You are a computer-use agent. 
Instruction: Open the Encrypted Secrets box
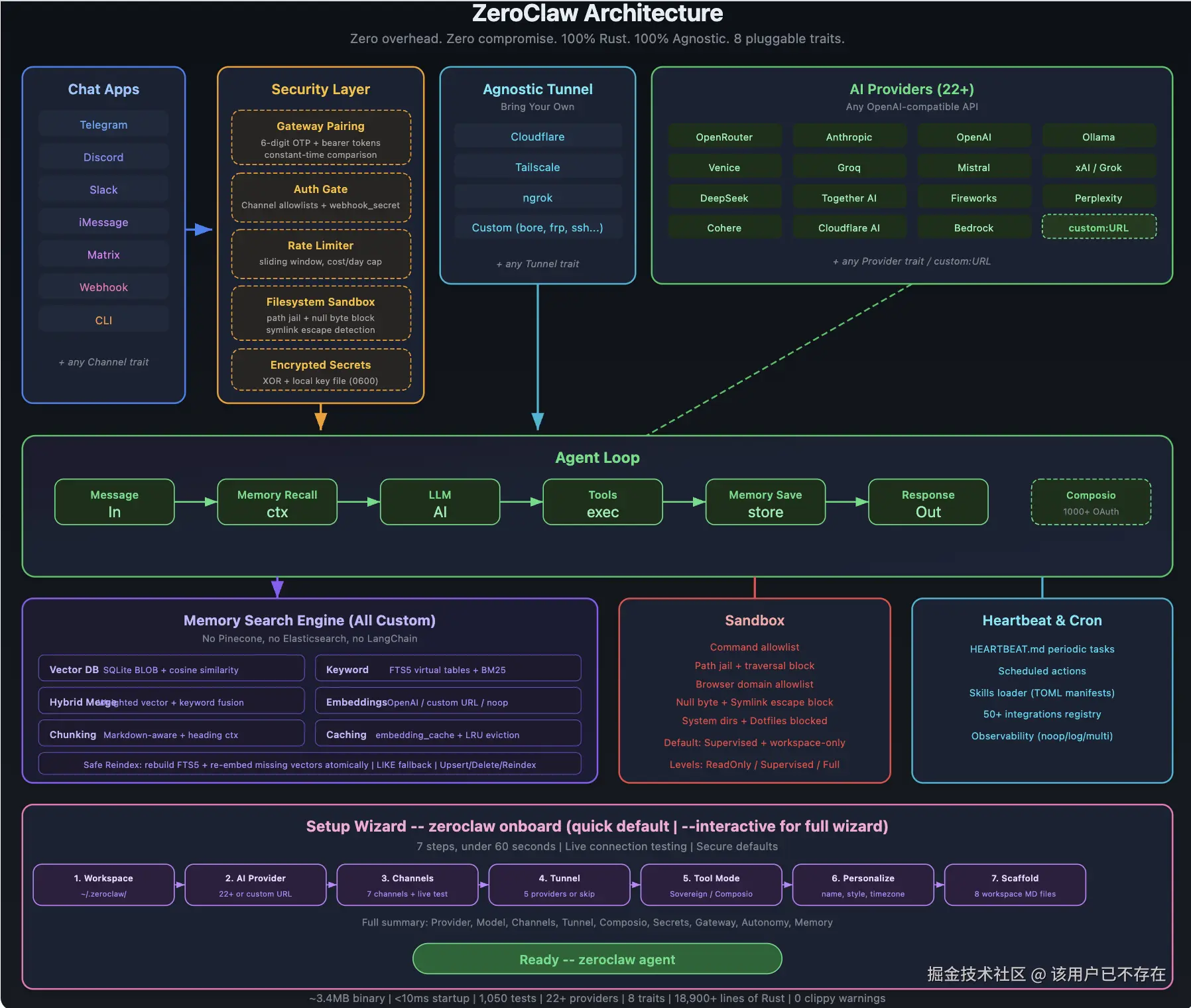321,370
